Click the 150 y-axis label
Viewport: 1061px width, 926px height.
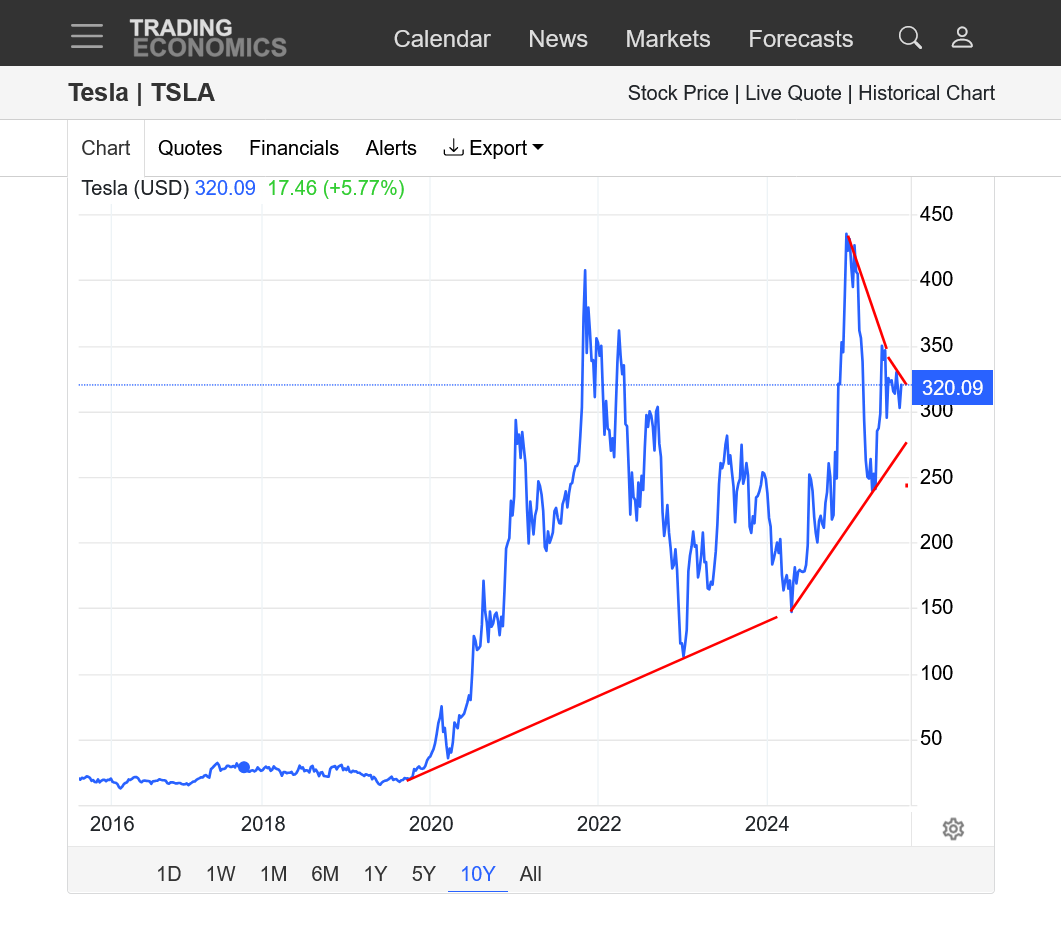[936, 607]
